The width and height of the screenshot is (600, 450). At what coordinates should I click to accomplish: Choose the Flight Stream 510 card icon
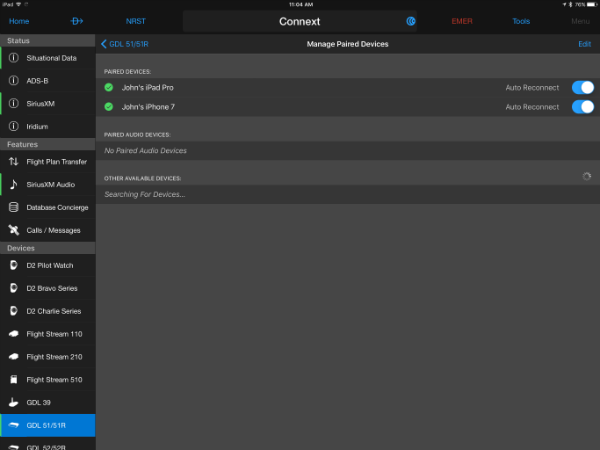pyautogui.click(x=14, y=380)
